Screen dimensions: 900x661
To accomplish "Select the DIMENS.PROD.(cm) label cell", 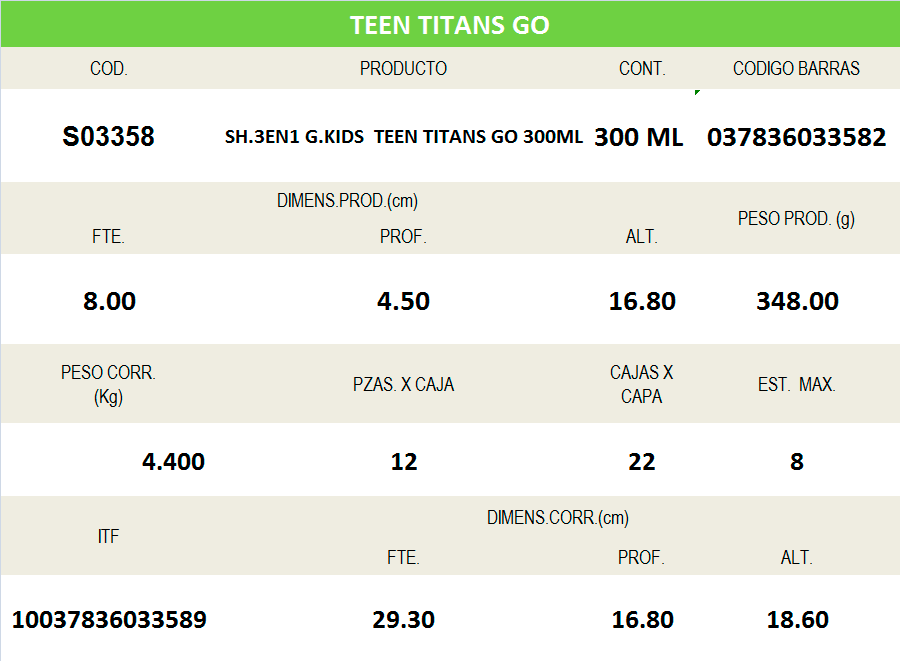I will [347, 201].
